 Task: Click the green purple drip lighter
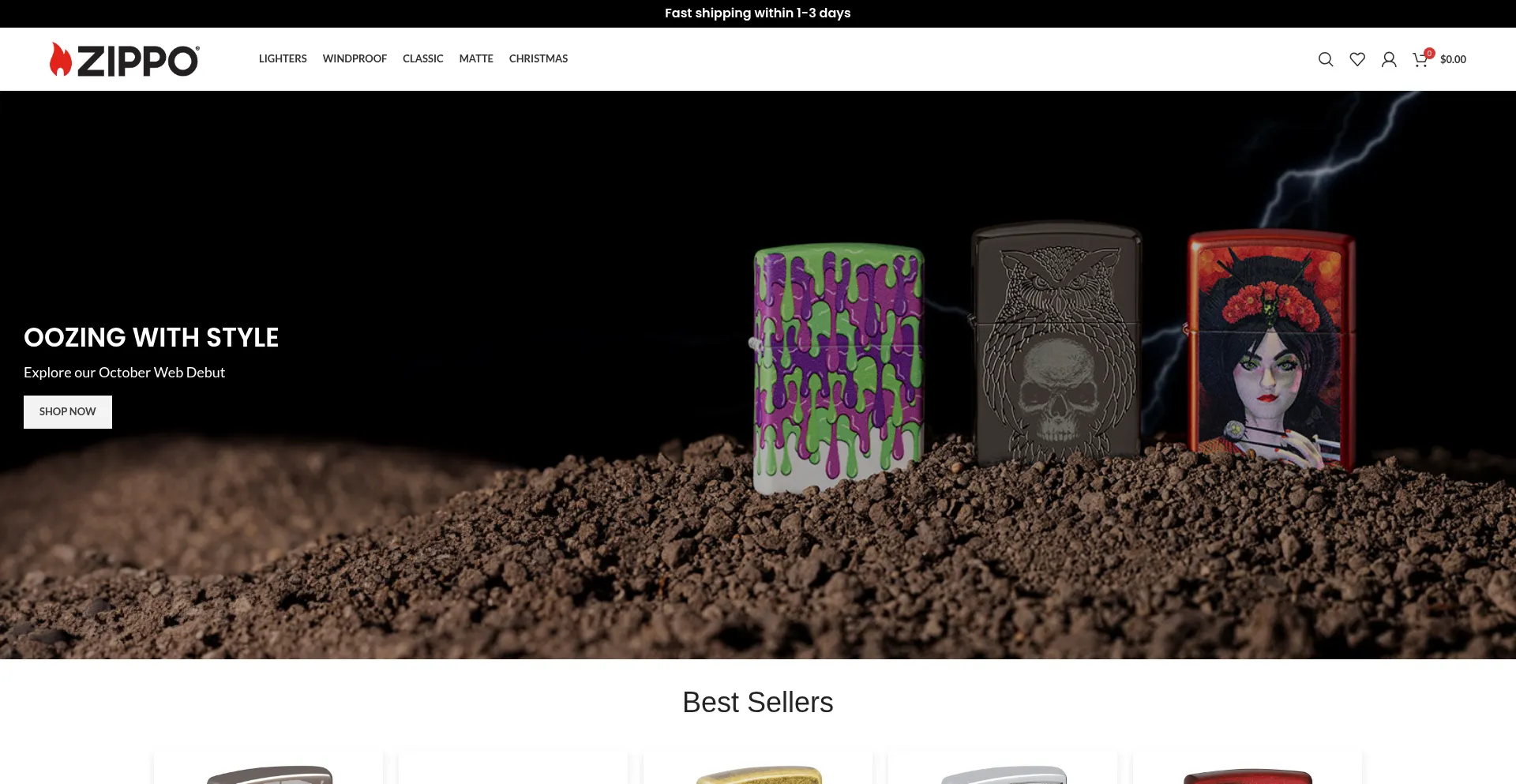click(839, 367)
